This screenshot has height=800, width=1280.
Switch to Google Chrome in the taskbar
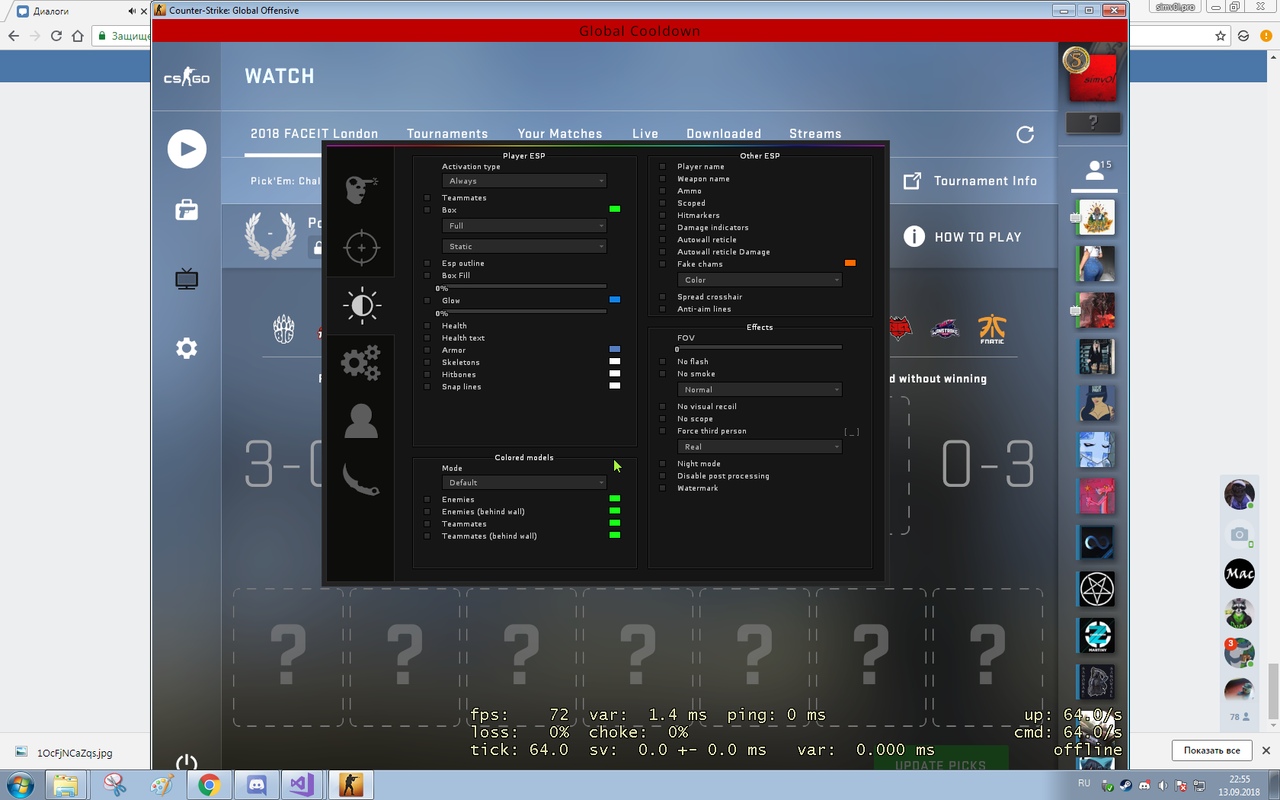click(x=209, y=784)
